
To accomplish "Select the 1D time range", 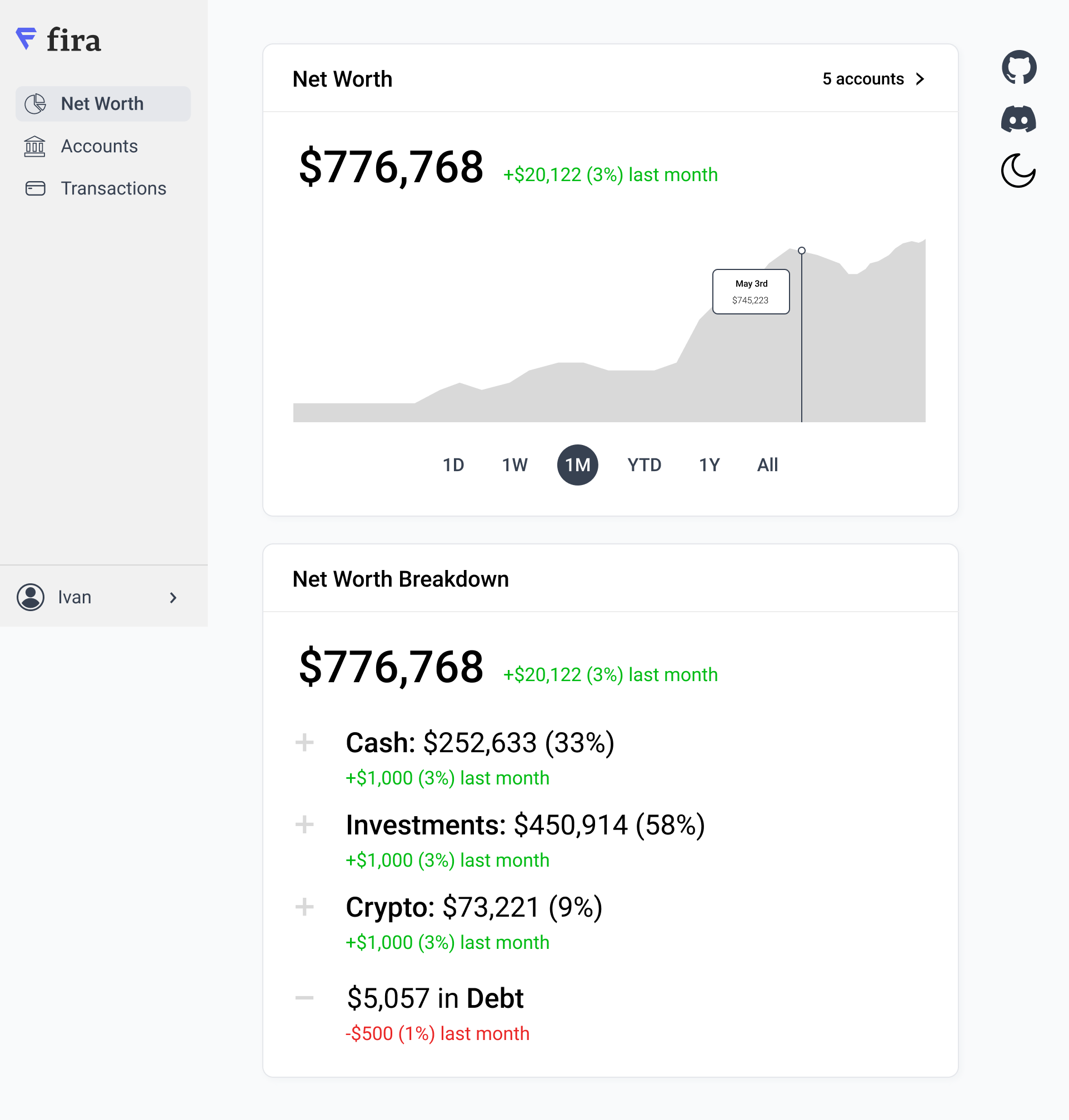I will [453, 465].
